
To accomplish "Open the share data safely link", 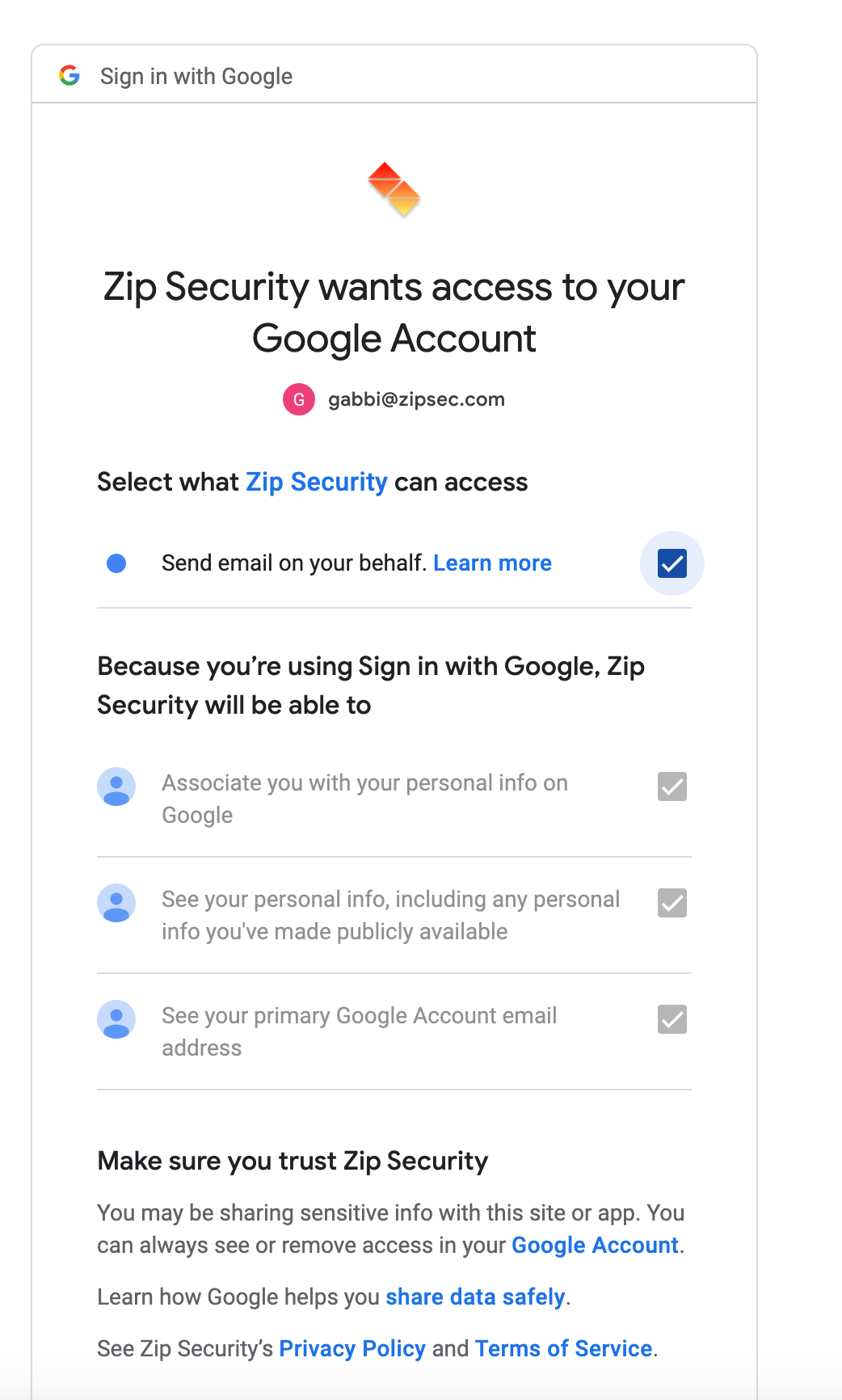I will click(x=475, y=1297).
